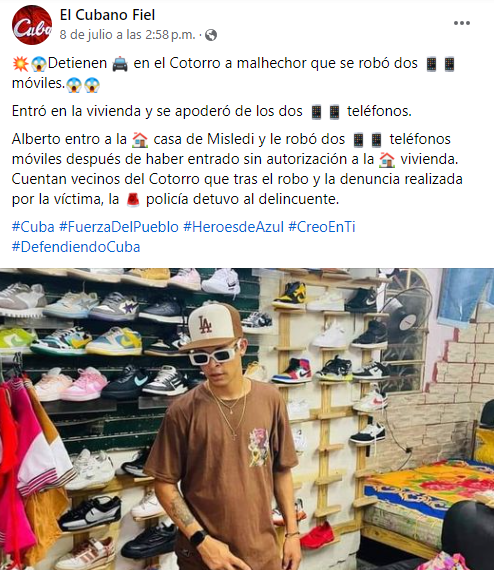The height and width of the screenshot is (570, 494).
Task: Click the red police siren emoji
Action: pyautogui.click(x=133, y=200)
